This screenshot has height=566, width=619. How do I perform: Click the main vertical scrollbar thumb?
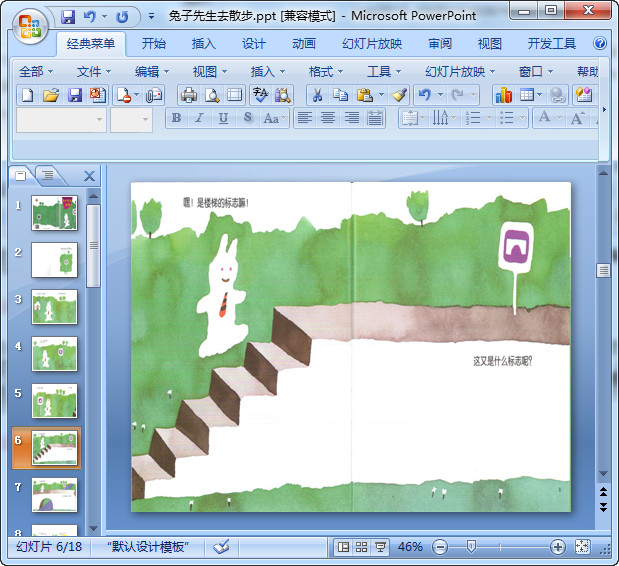[x=603, y=270]
